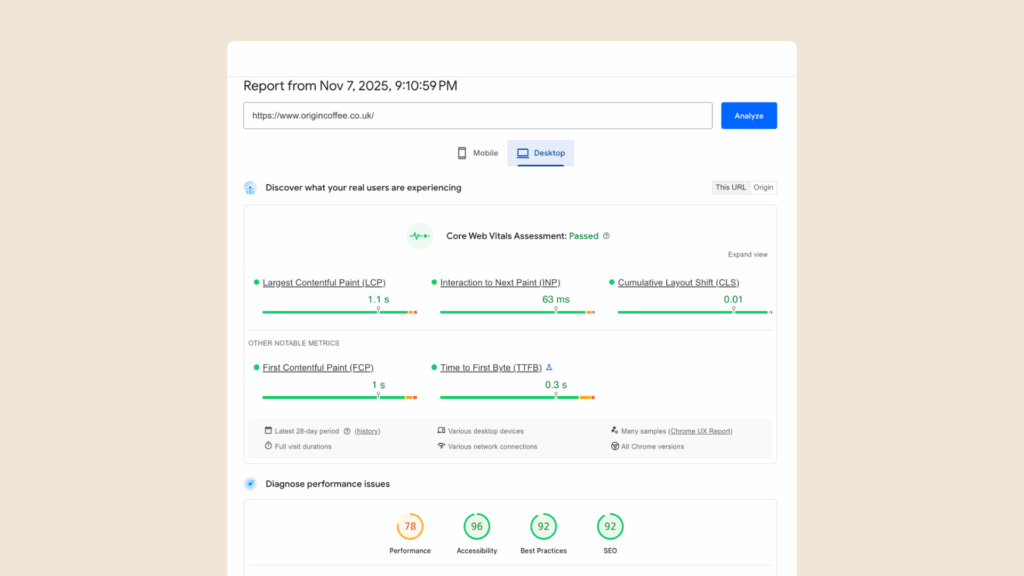
Task: Open the history link
Action: (367, 431)
